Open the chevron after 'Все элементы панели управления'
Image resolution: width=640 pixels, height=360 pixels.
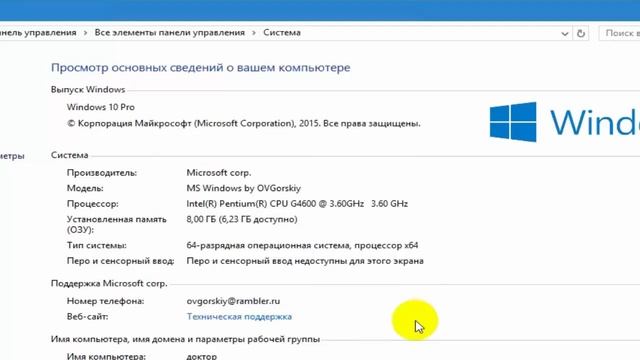(x=254, y=33)
